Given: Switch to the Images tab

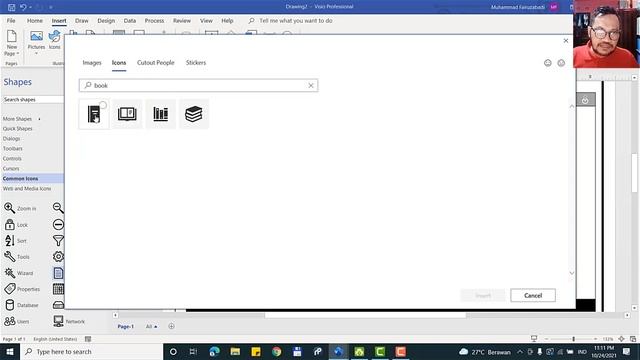Looking at the screenshot, I should coord(92,62).
